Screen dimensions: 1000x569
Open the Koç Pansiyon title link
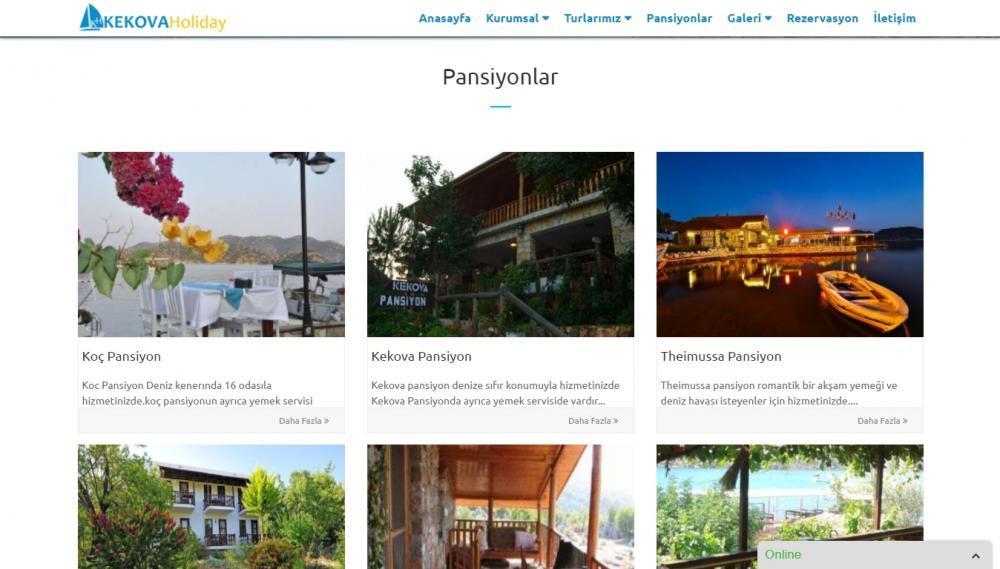point(121,357)
